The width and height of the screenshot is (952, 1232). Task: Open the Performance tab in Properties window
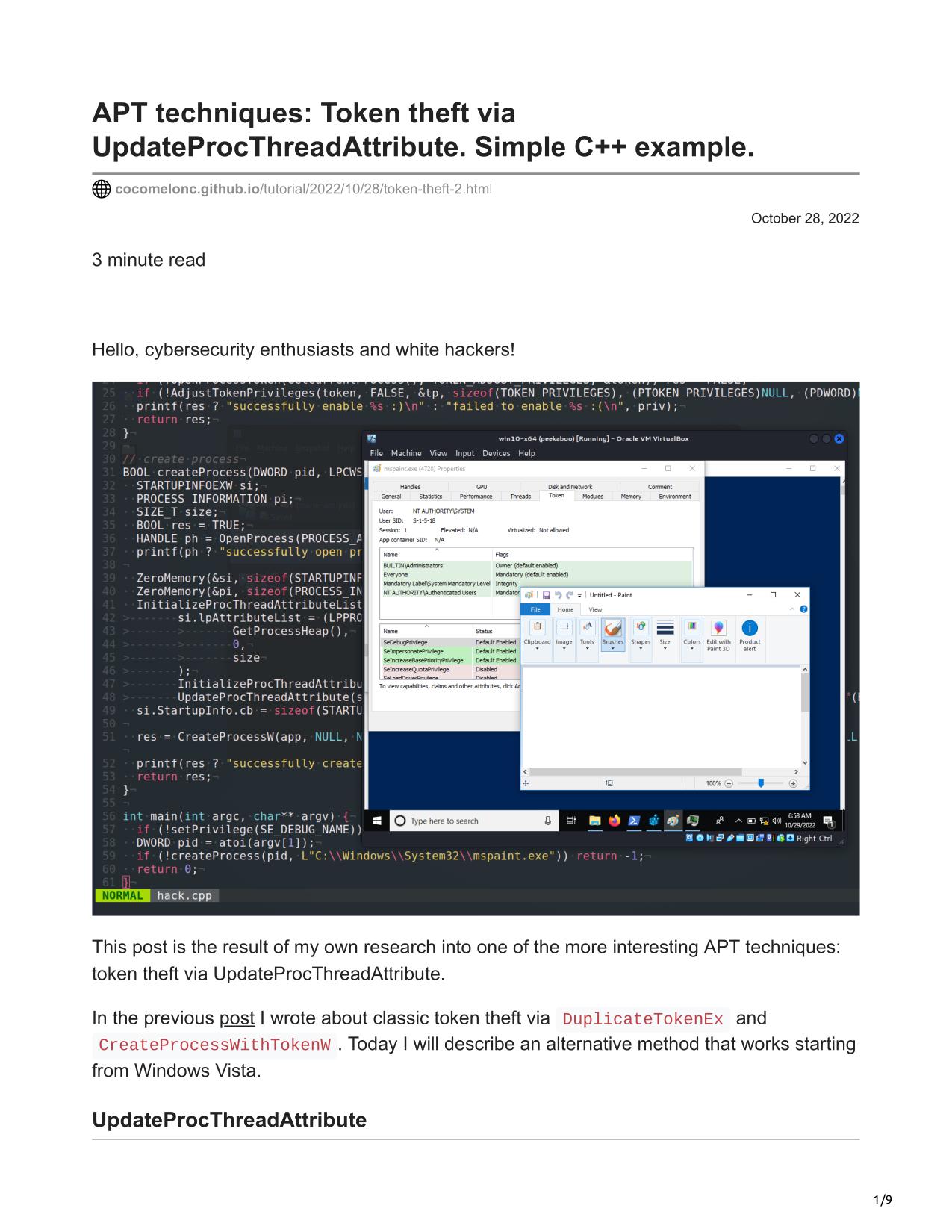[x=476, y=496]
